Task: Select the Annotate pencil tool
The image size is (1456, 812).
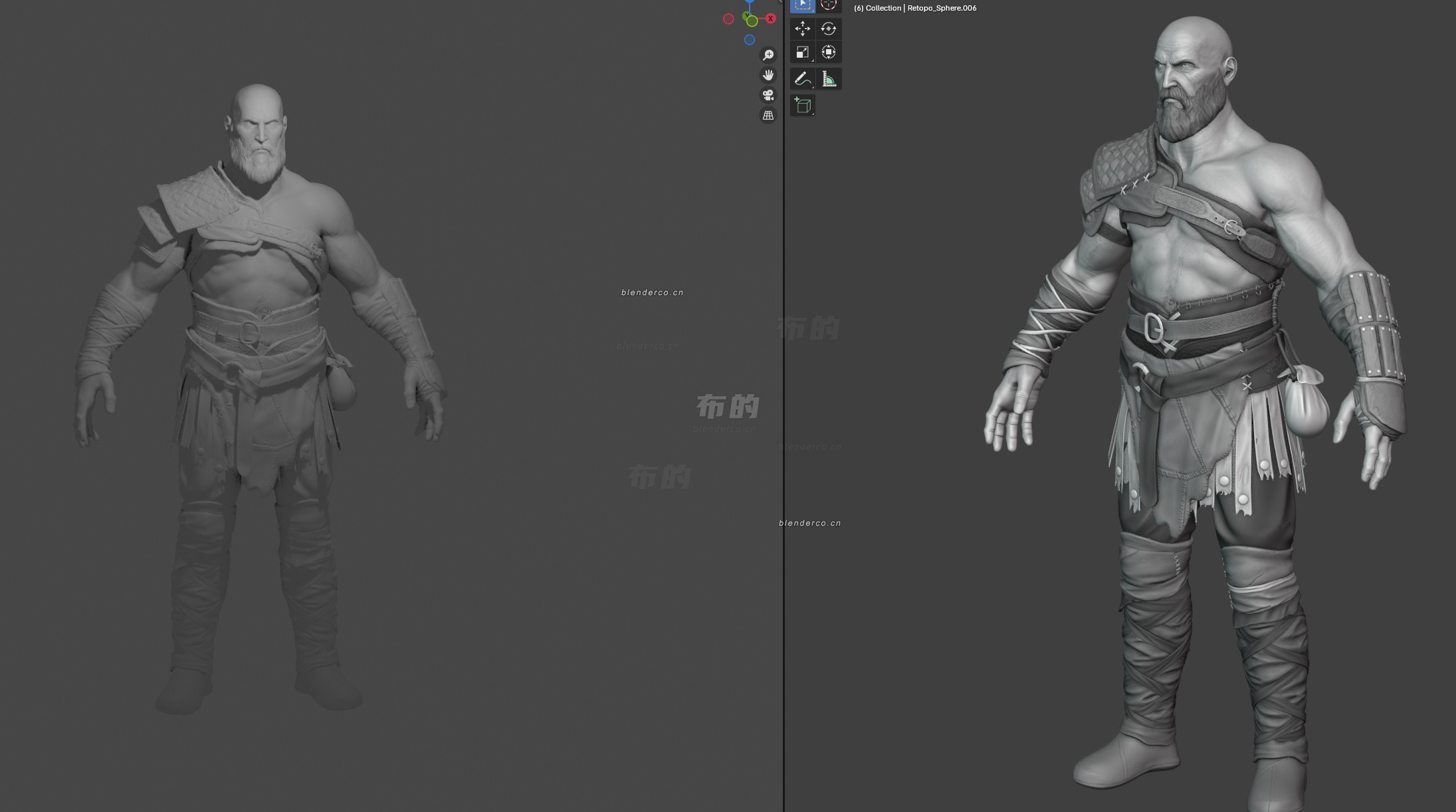Action: pyautogui.click(x=802, y=79)
